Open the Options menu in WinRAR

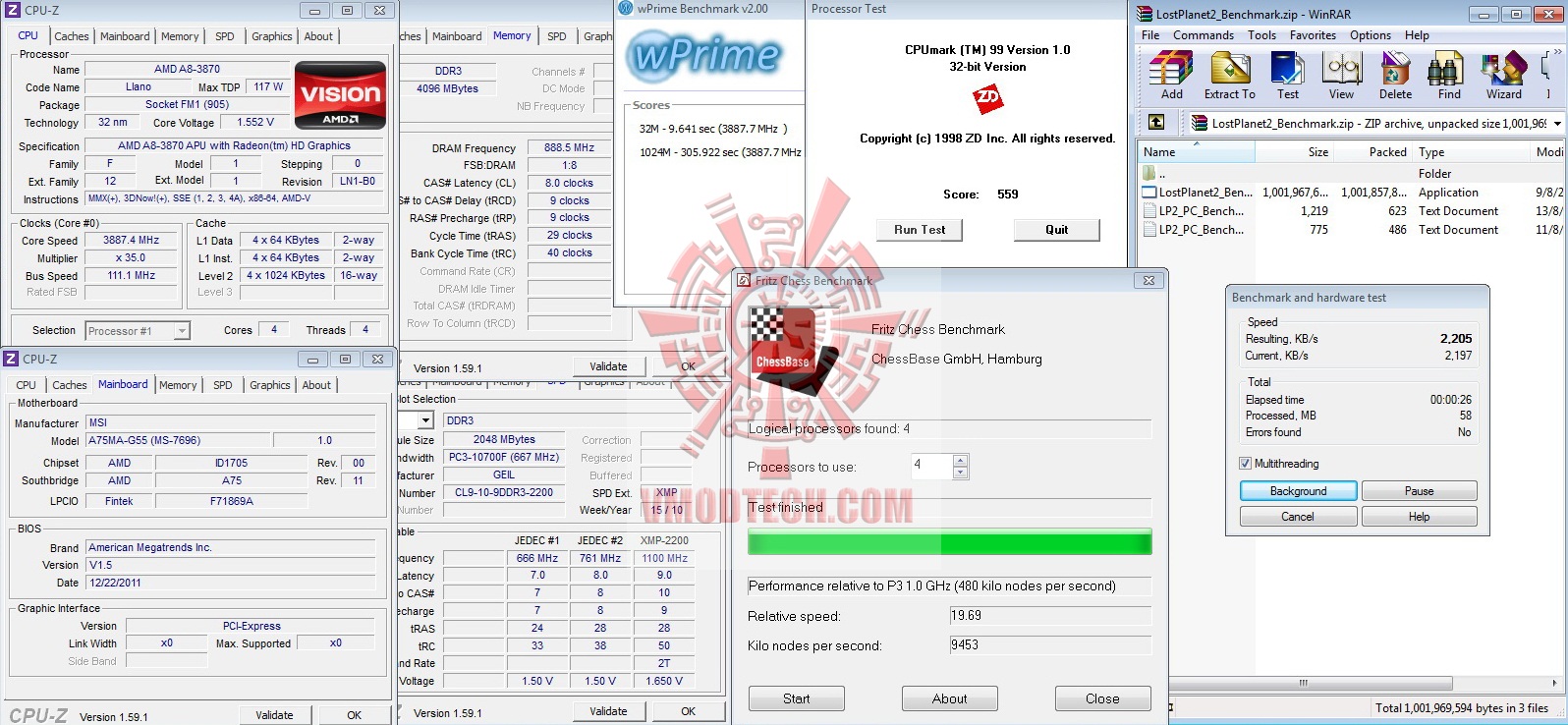pyautogui.click(x=1371, y=35)
